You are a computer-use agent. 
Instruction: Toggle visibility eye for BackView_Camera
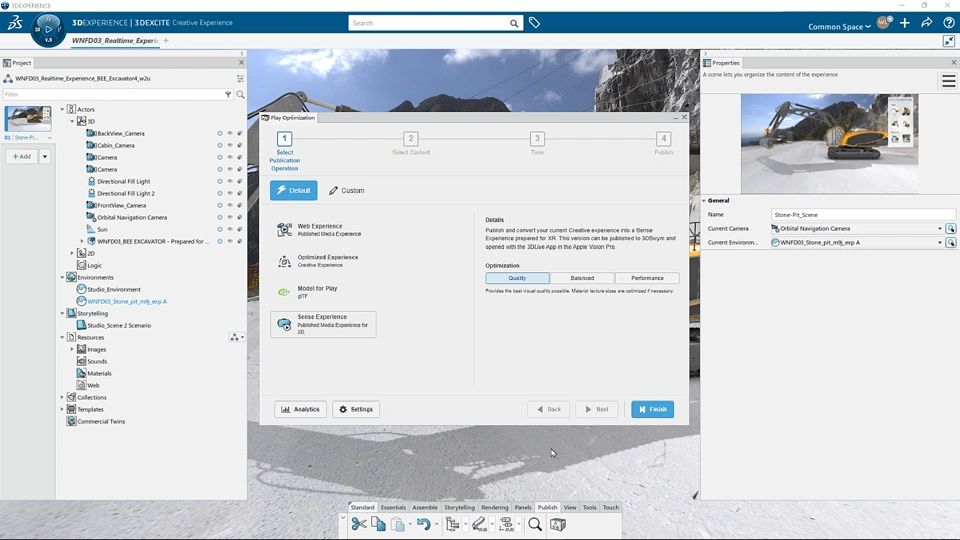coord(230,133)
